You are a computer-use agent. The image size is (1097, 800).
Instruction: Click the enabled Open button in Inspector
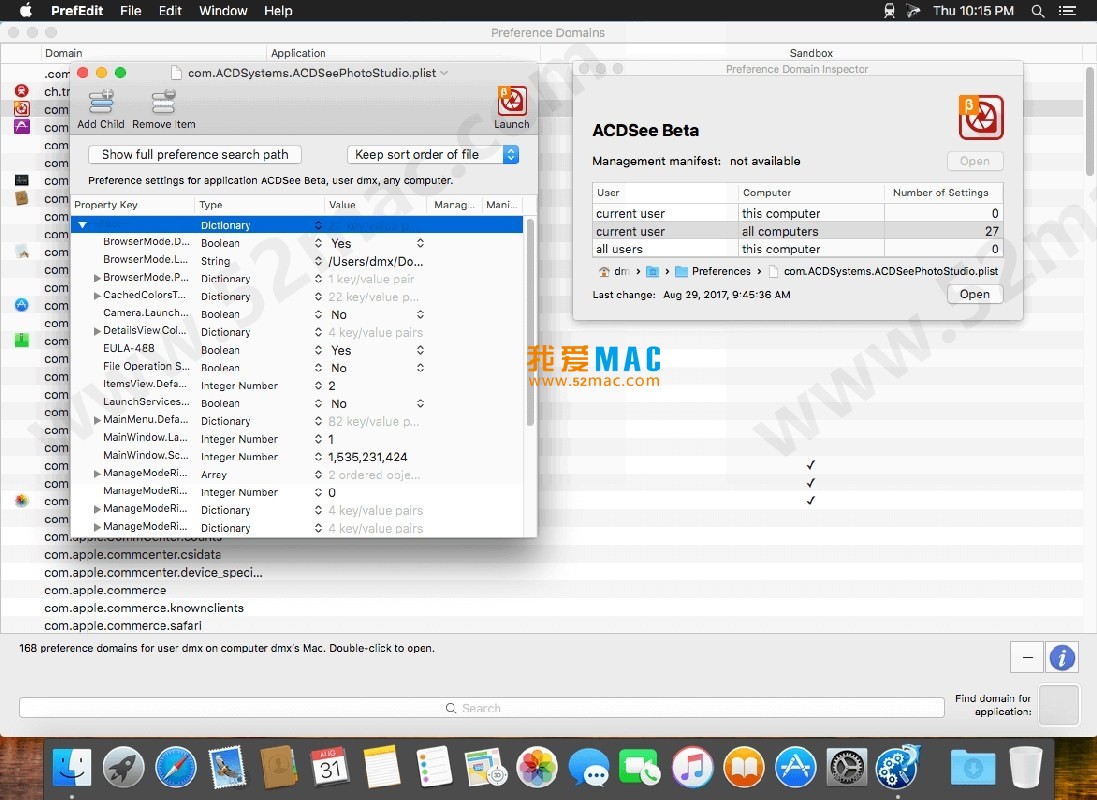(x=975, y=294)
